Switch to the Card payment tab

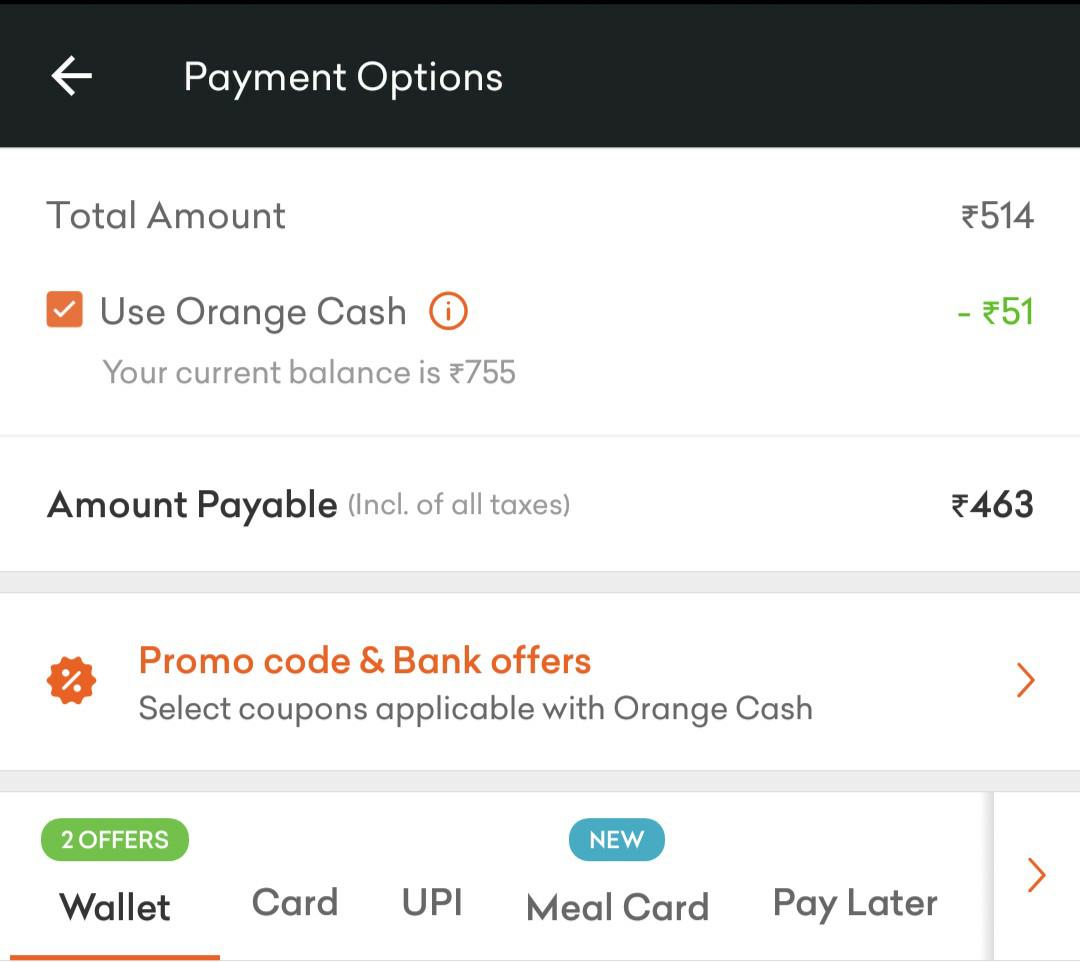pos(294,902)
